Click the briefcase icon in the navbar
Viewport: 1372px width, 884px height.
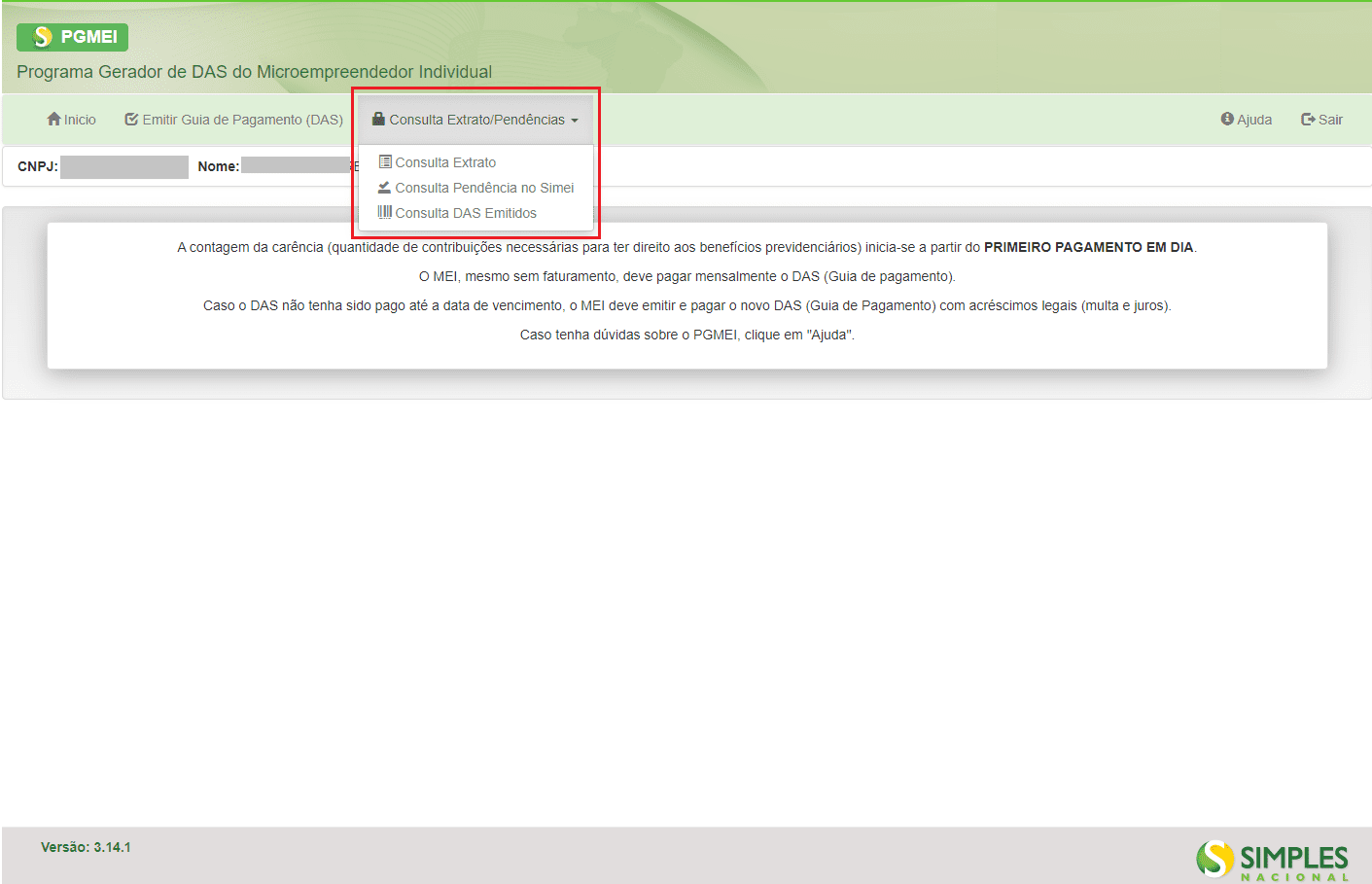tap(378, 119)
